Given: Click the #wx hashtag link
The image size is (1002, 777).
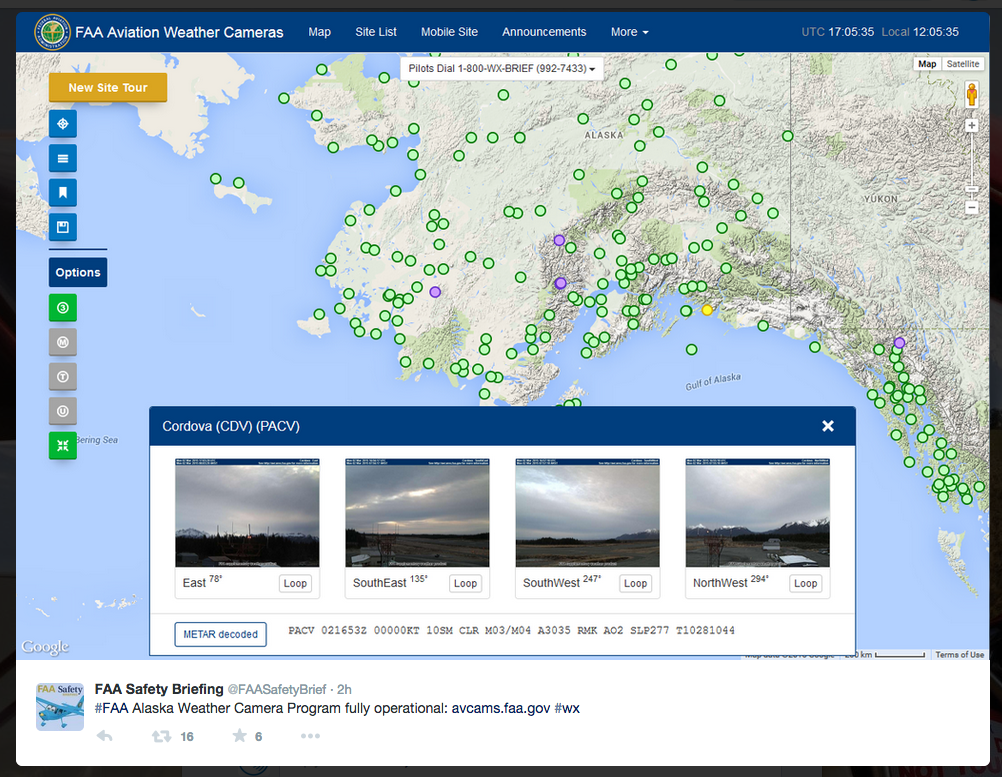Looking at the screenshot, I should pyautogui.click(x=567, y=708).
